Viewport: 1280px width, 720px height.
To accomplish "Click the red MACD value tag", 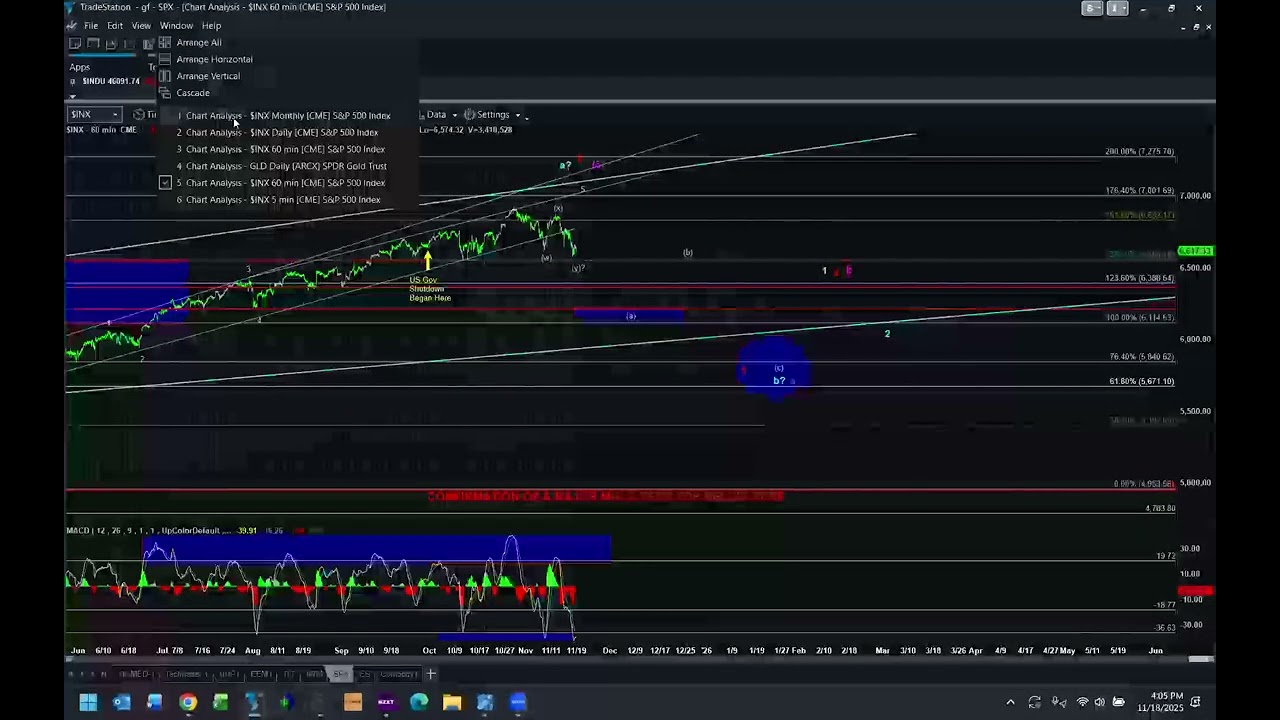I will tap(1196, 591).
